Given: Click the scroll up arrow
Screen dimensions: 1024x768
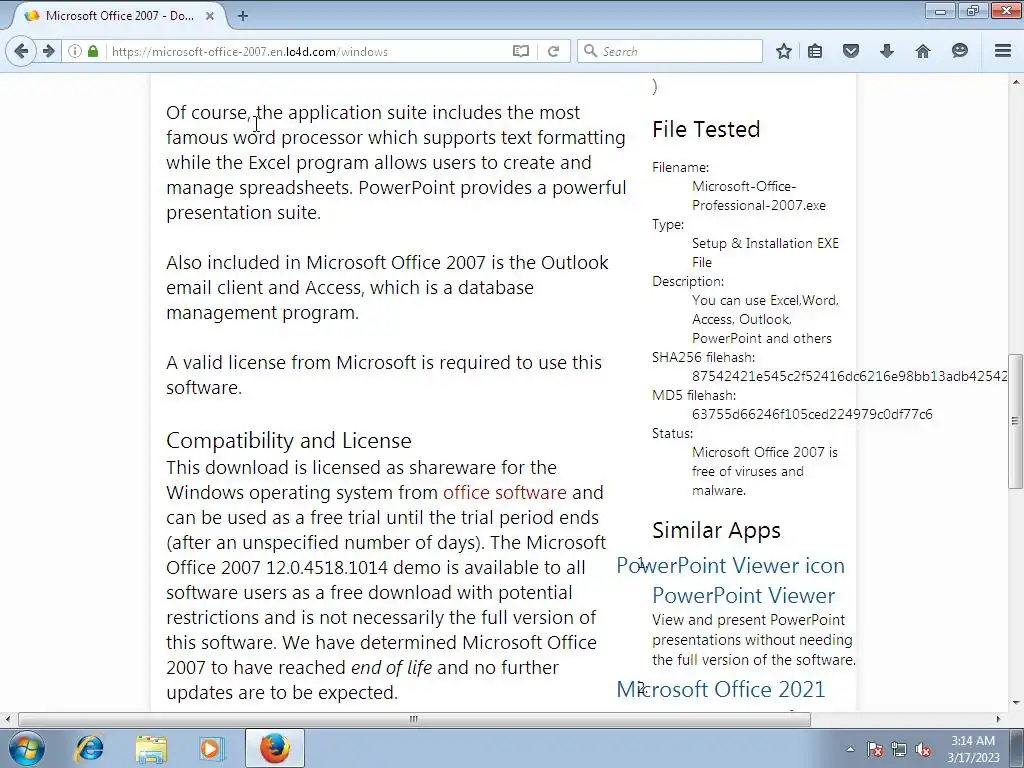Looking at the screenshot, I should click(x=1016, y=82).
